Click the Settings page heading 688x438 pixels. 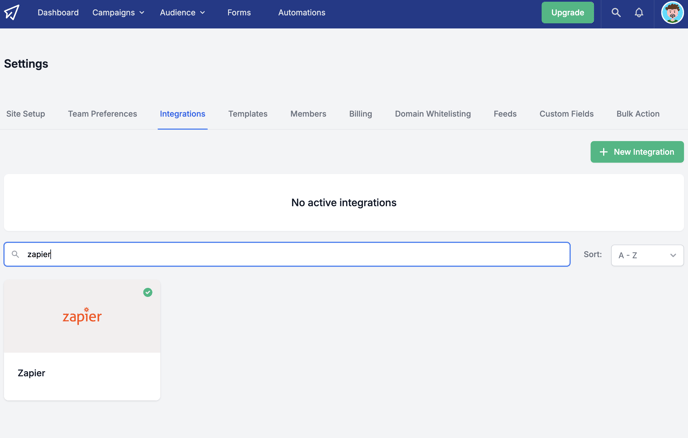26,64
